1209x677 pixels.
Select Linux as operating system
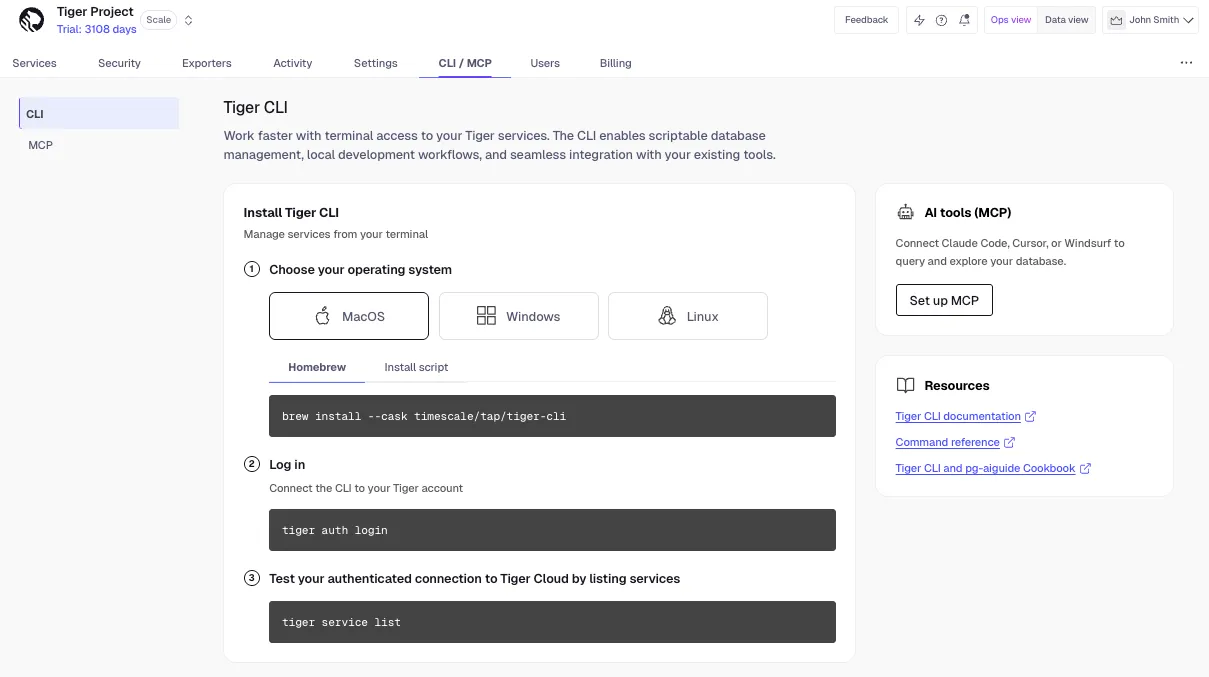click(x=688, y=316)
